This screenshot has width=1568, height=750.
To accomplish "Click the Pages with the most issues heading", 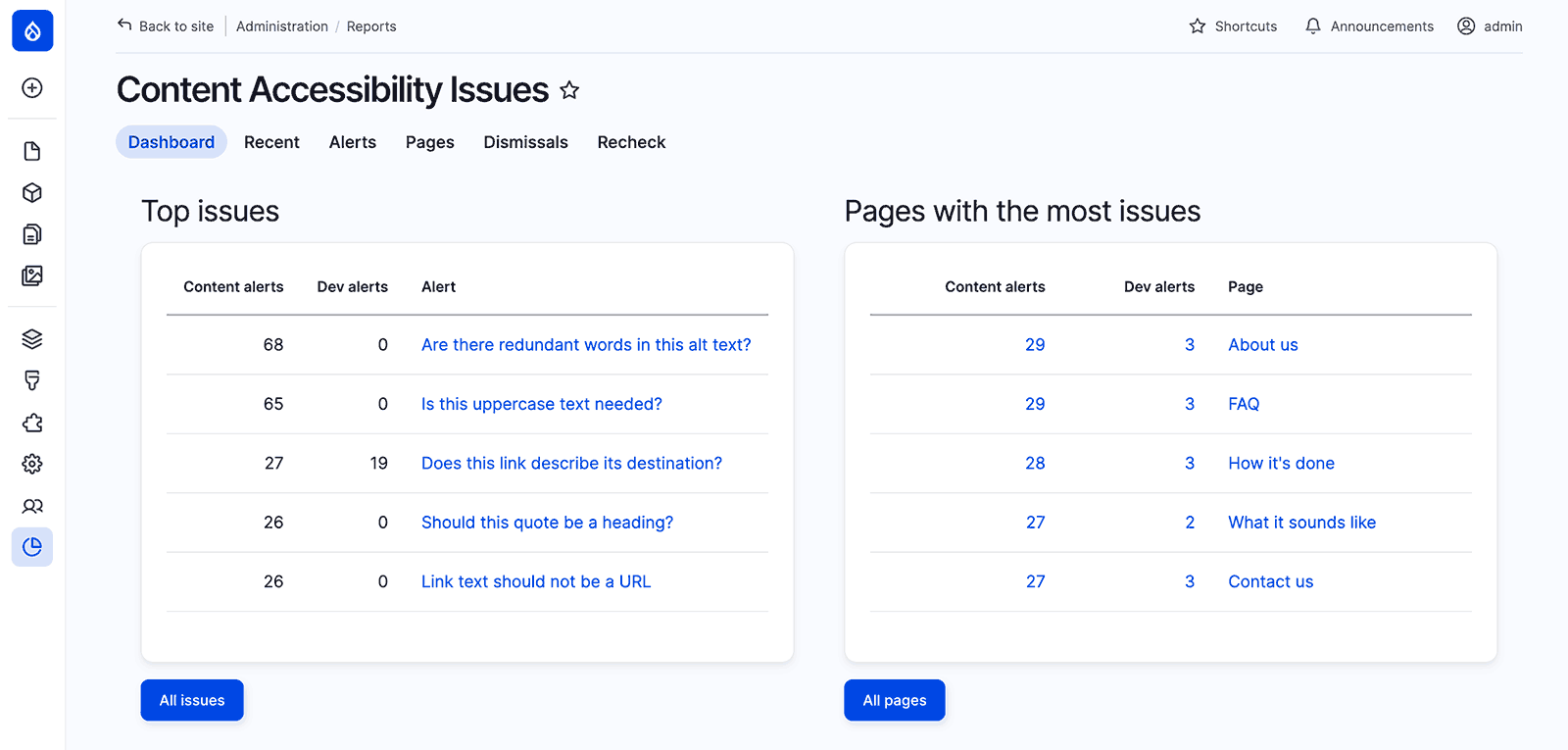I will click(1022, 211).
